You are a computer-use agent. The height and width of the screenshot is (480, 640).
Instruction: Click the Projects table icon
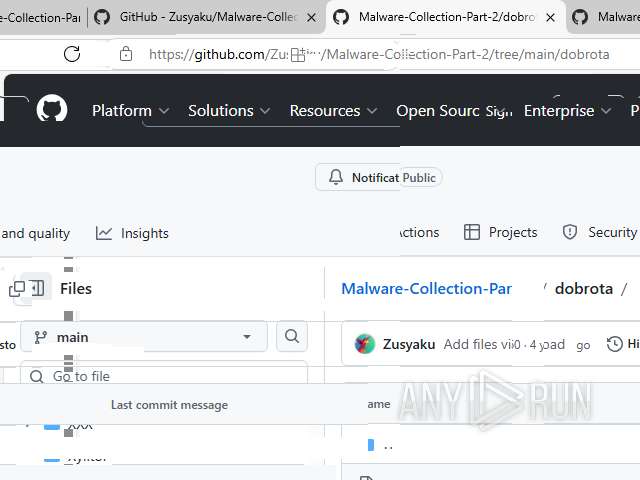(472, 232)
